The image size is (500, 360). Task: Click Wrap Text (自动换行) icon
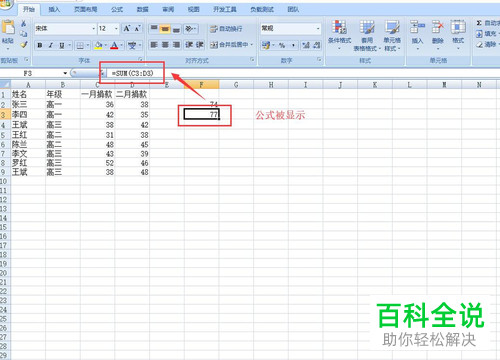(x=214, y=29)
